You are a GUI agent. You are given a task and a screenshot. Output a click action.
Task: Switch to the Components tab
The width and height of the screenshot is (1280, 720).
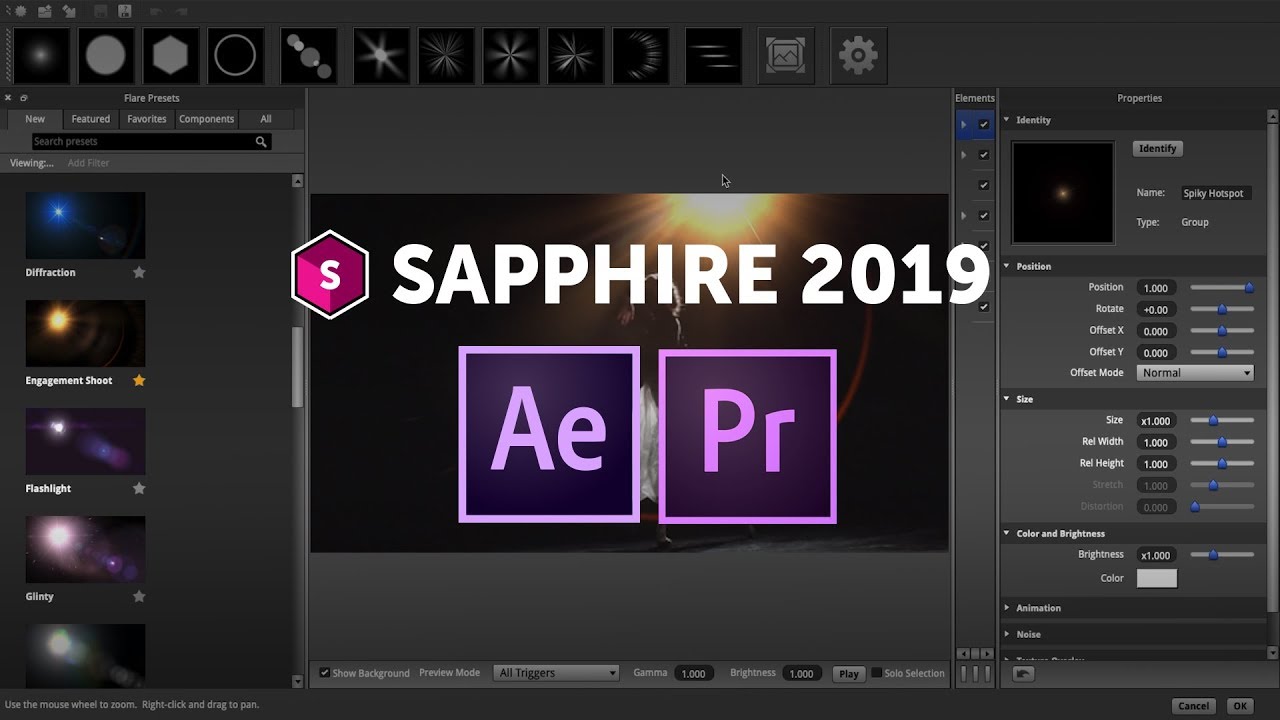[206, 119]
